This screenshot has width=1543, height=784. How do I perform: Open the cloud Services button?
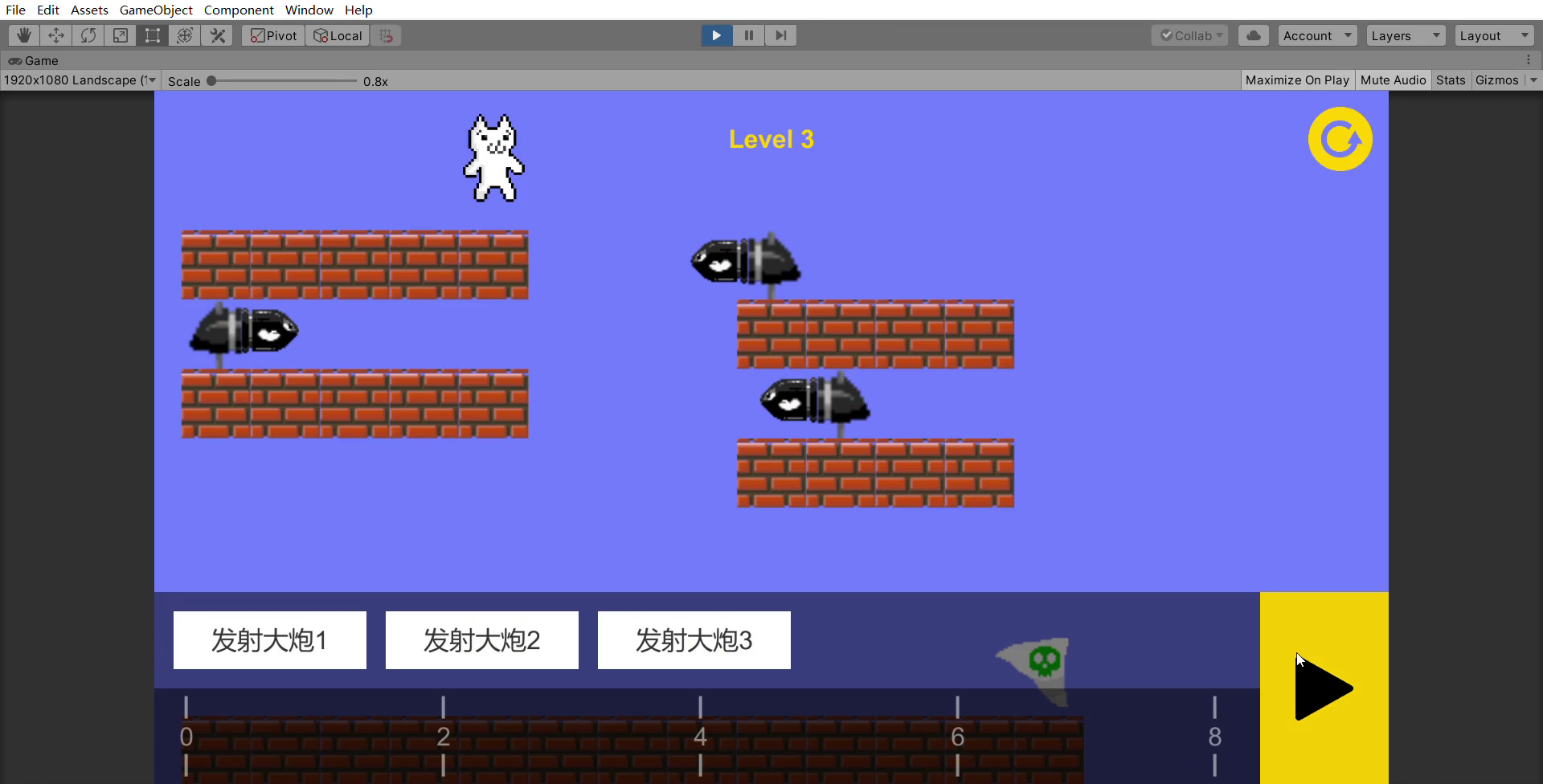[x=1254, y=35]
